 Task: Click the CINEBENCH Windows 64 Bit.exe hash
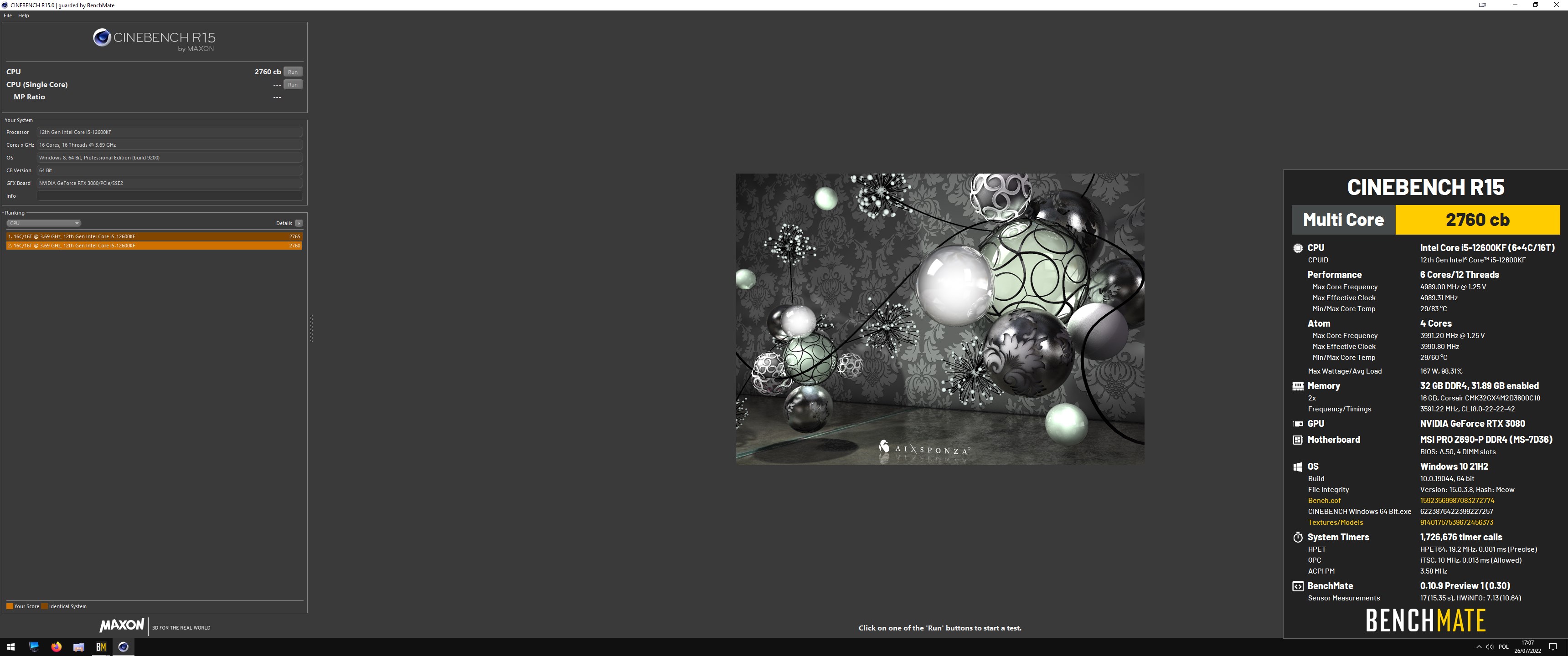1457,512
